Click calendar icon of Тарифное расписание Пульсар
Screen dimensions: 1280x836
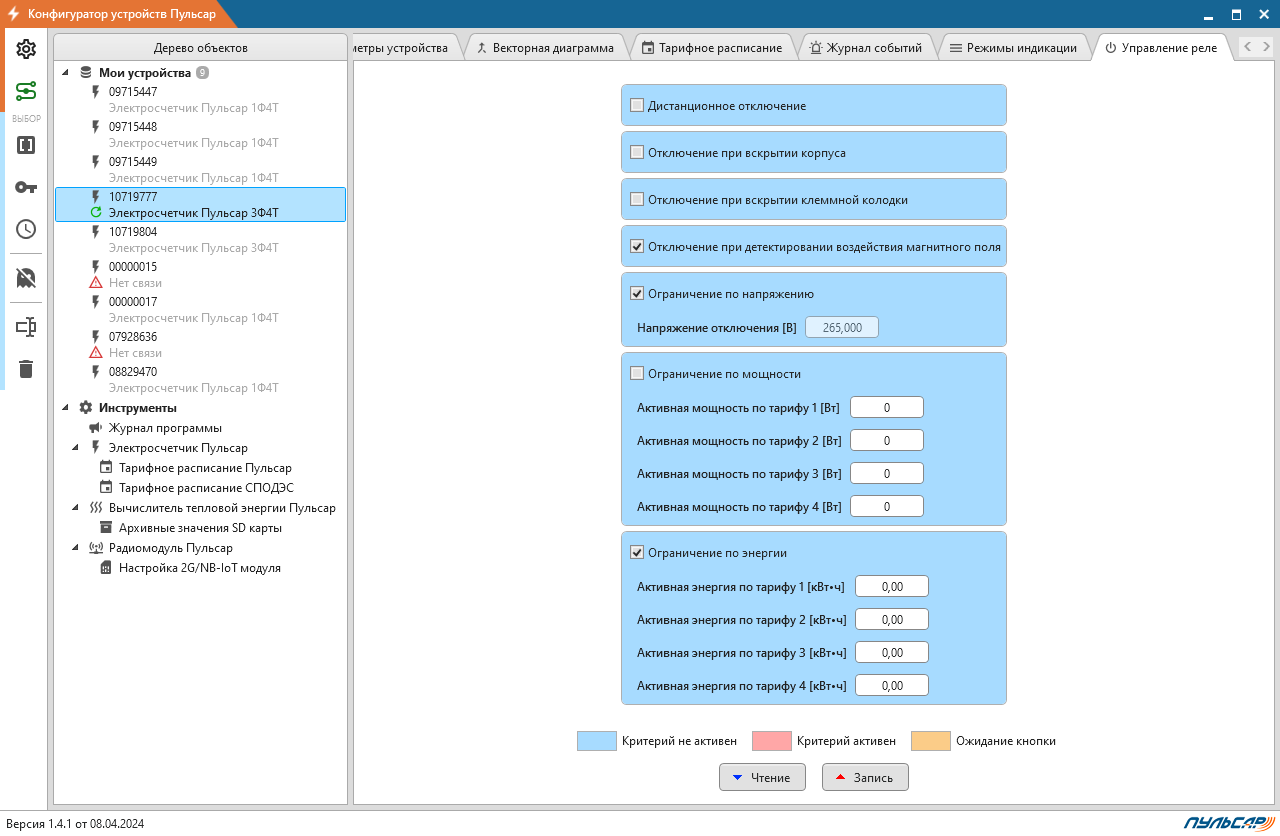tap(106, 468)
